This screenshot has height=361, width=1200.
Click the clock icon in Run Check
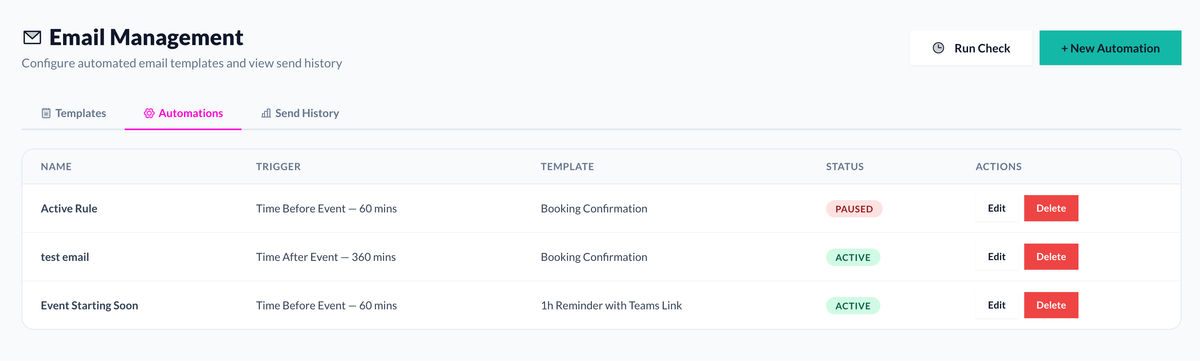[938, 48]
